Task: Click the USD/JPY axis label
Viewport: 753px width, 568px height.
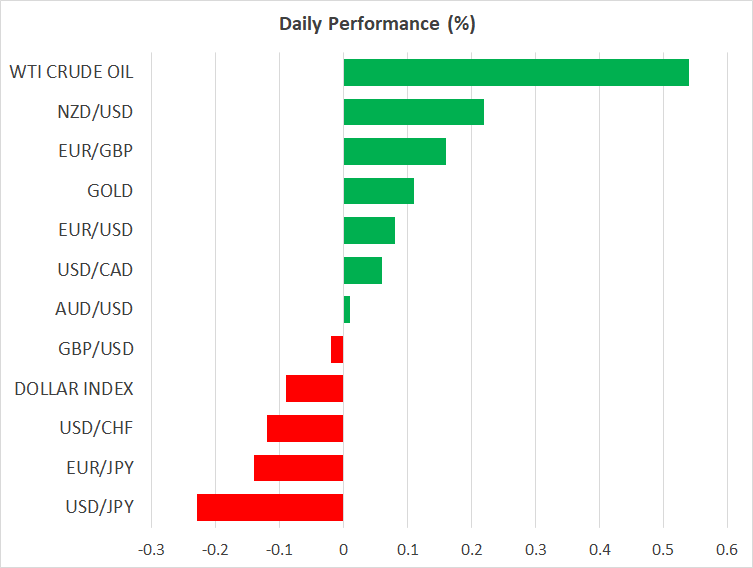Action: pos(100,507)
